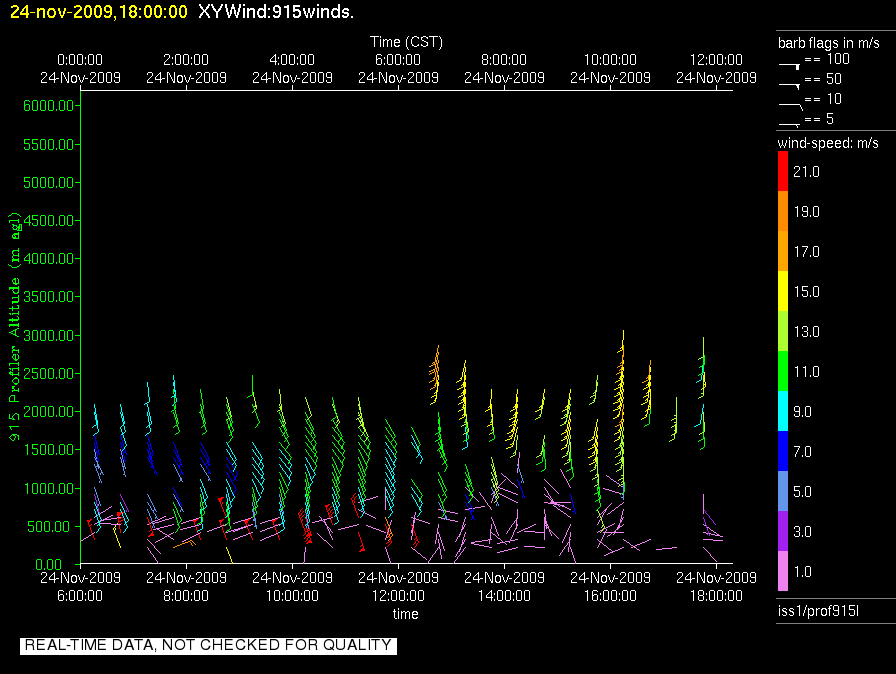Click the 18:00:00 tick on bottom axis

click(x=717, y=594)
